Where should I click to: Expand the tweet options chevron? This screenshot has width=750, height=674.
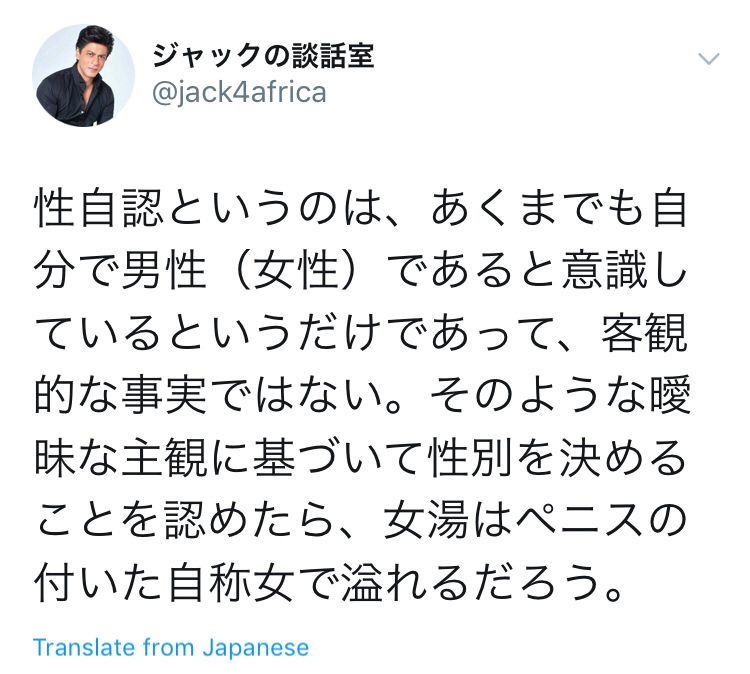pyautogui.click(x=708, y=59)
